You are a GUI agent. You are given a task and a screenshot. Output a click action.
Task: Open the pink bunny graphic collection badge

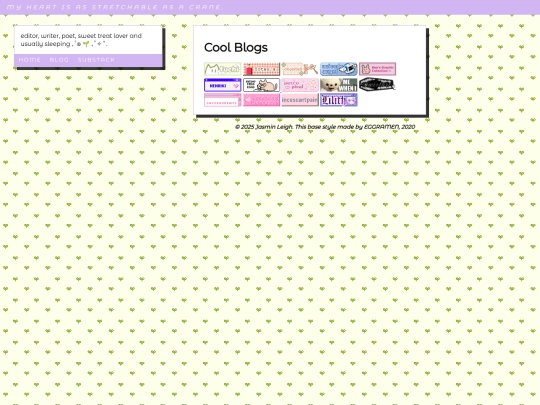(x=377, y=69)
